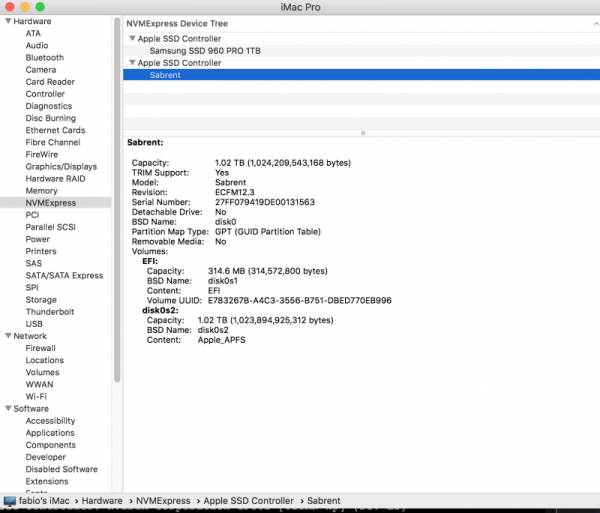Select Wi-Fi item
Viewport: 600px width, 513px height.
pos(36,397)
